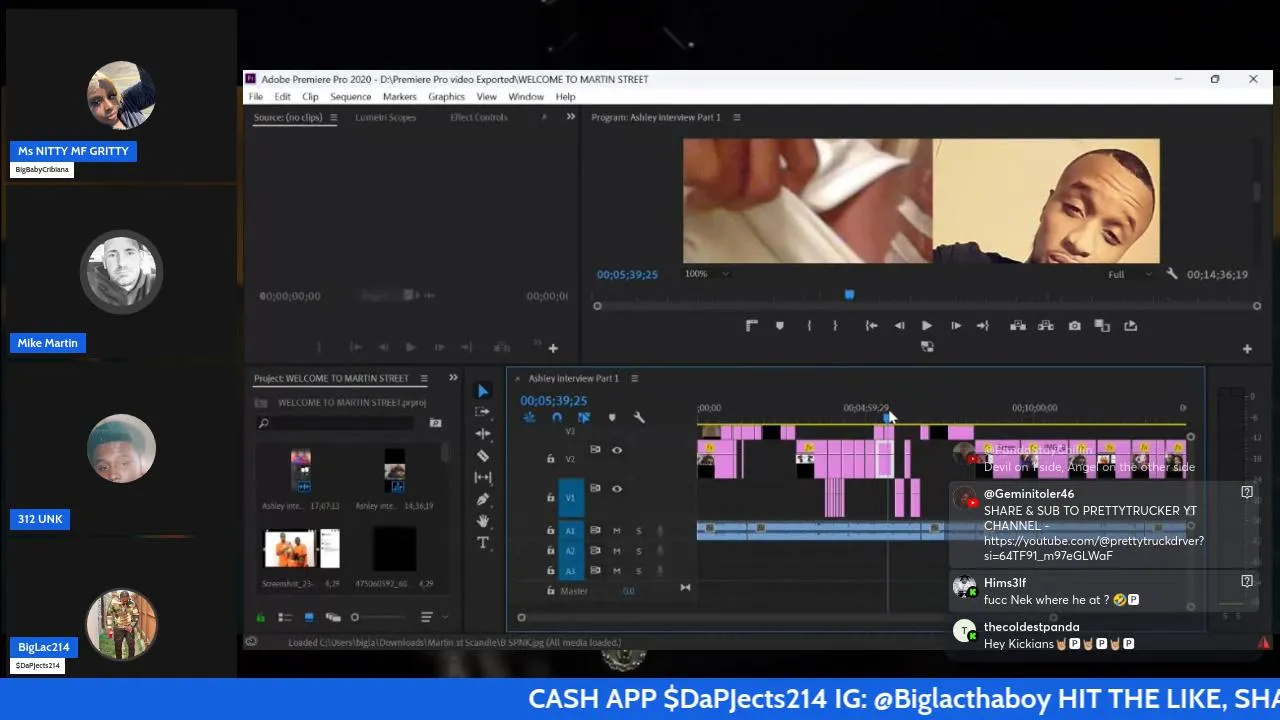This screenshot has height=720, width=1280.
Task: Adjust Project panel thumbnail zoom slider
Action: (x=378, y=618)
